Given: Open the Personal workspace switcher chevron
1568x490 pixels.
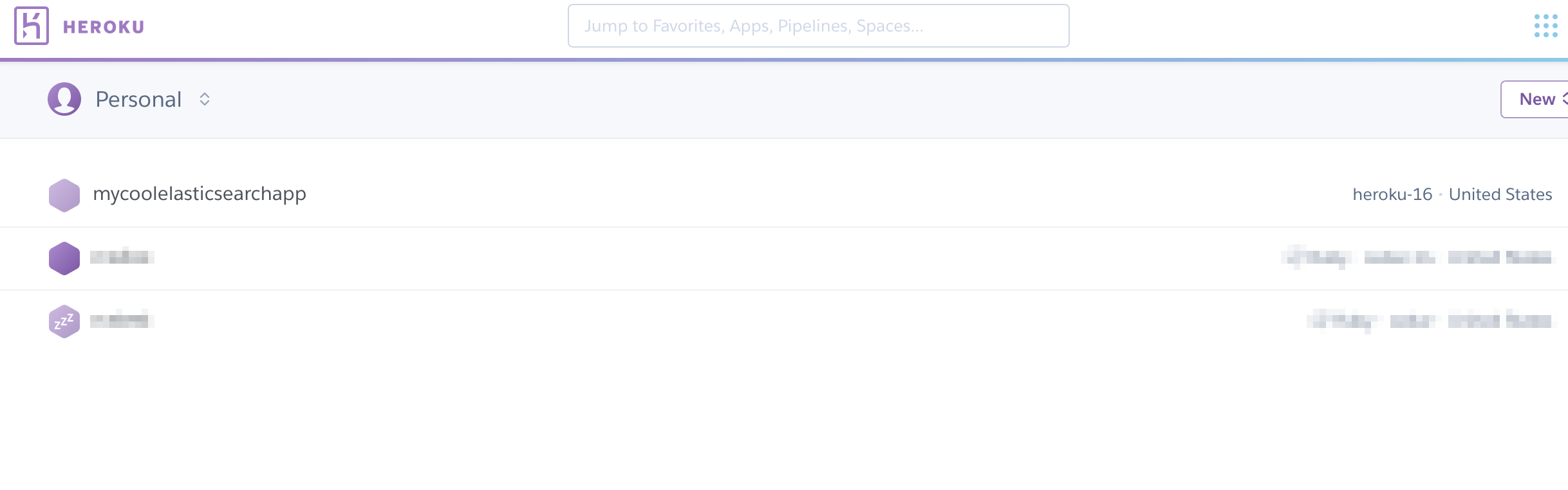Looking at the screenshot, I should click(x=203, y=99).
